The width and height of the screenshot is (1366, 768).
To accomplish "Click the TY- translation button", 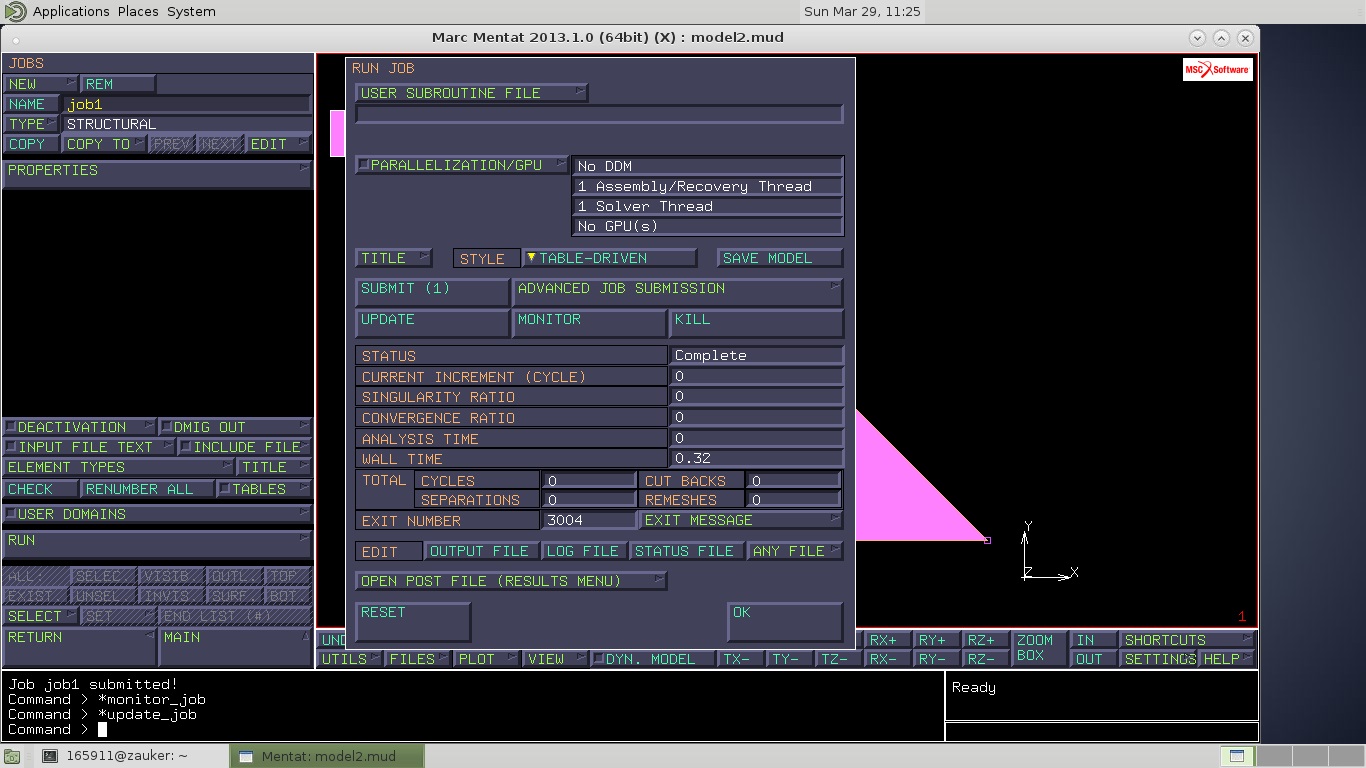I will 791,659.
